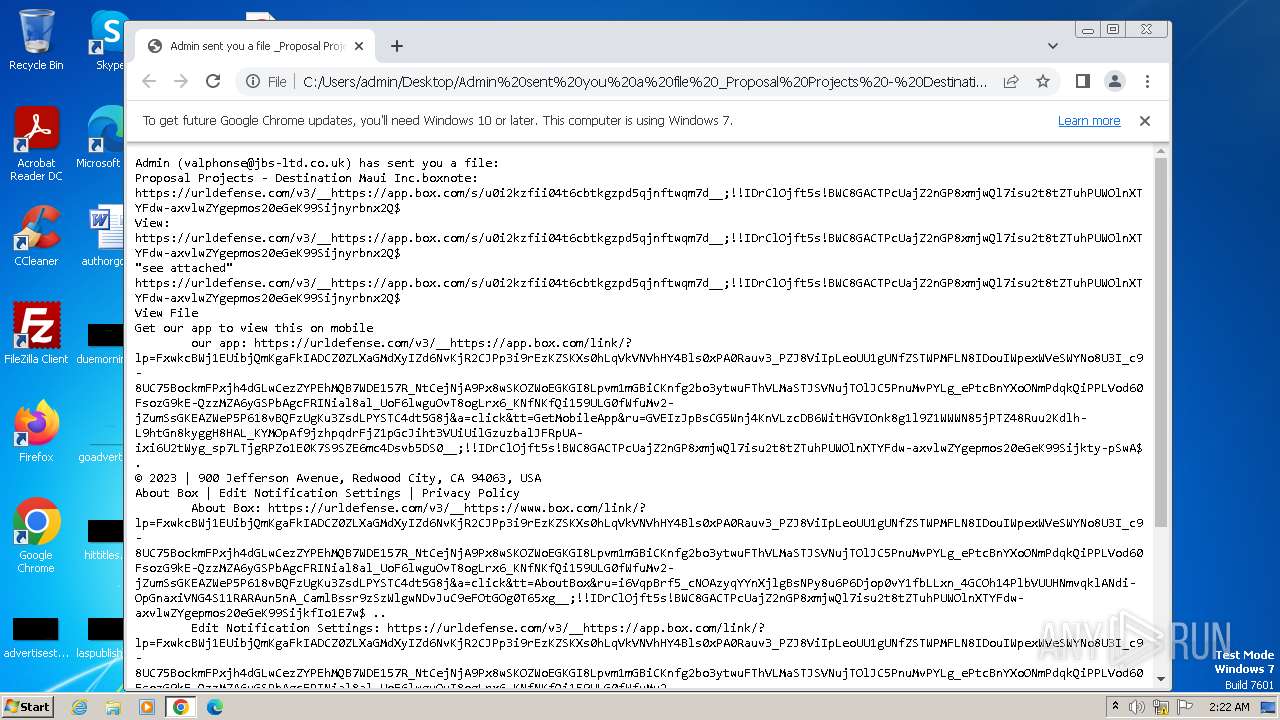Open the Learn more link
1280x720 pixels.
tap(1089, 121)
